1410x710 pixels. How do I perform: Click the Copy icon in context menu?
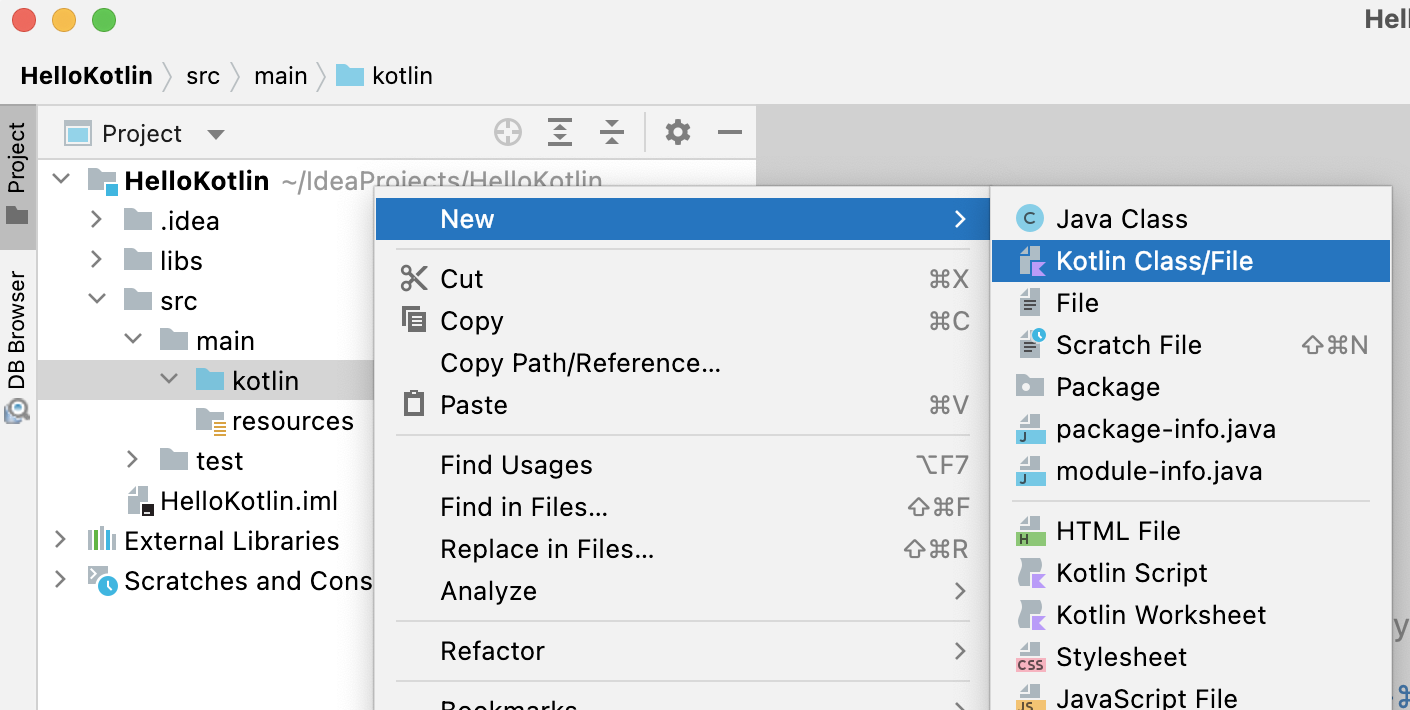tap(413, 319)
